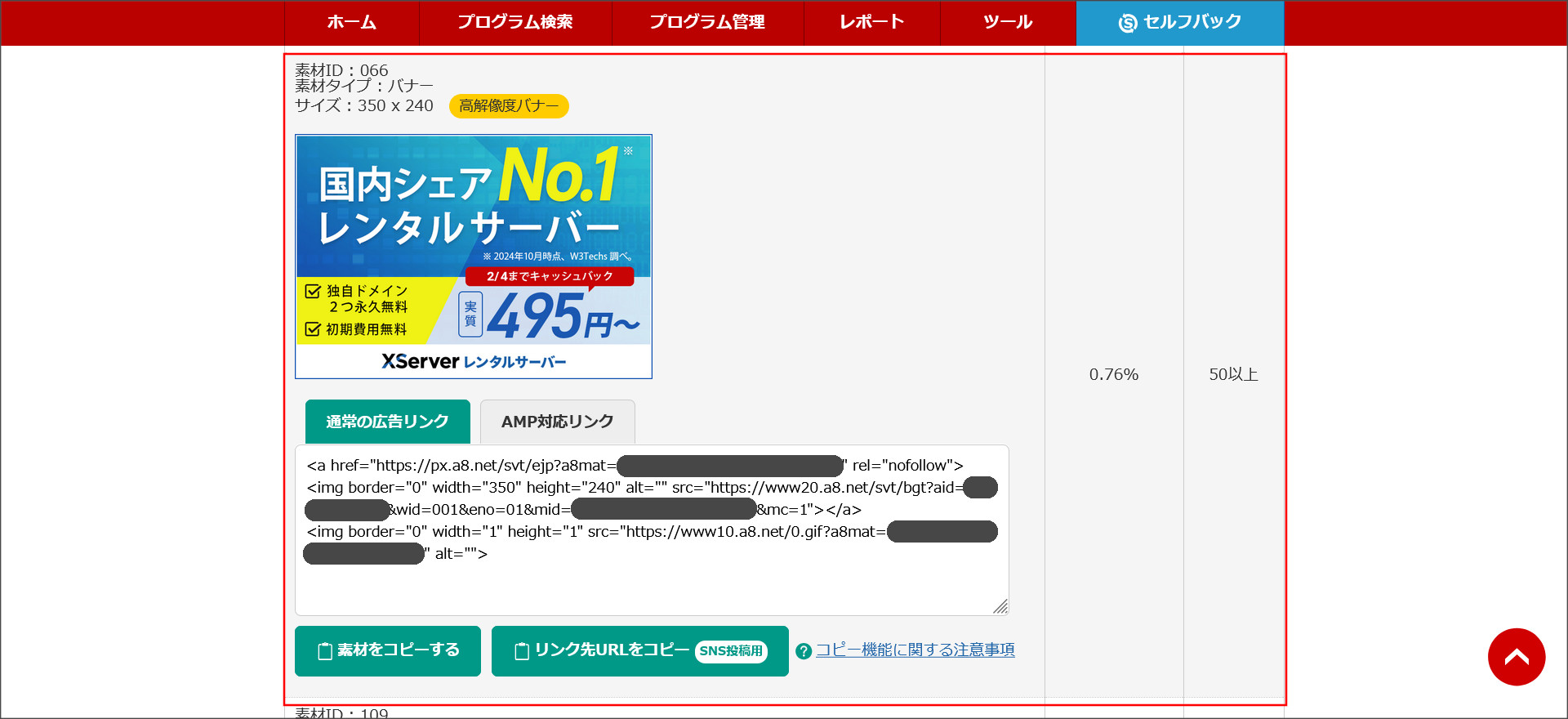The width and height of the screenshot is (1568, 719).
Task: Open the ホーム menu item
Action: pyautogui.click(x=352, y=23)
